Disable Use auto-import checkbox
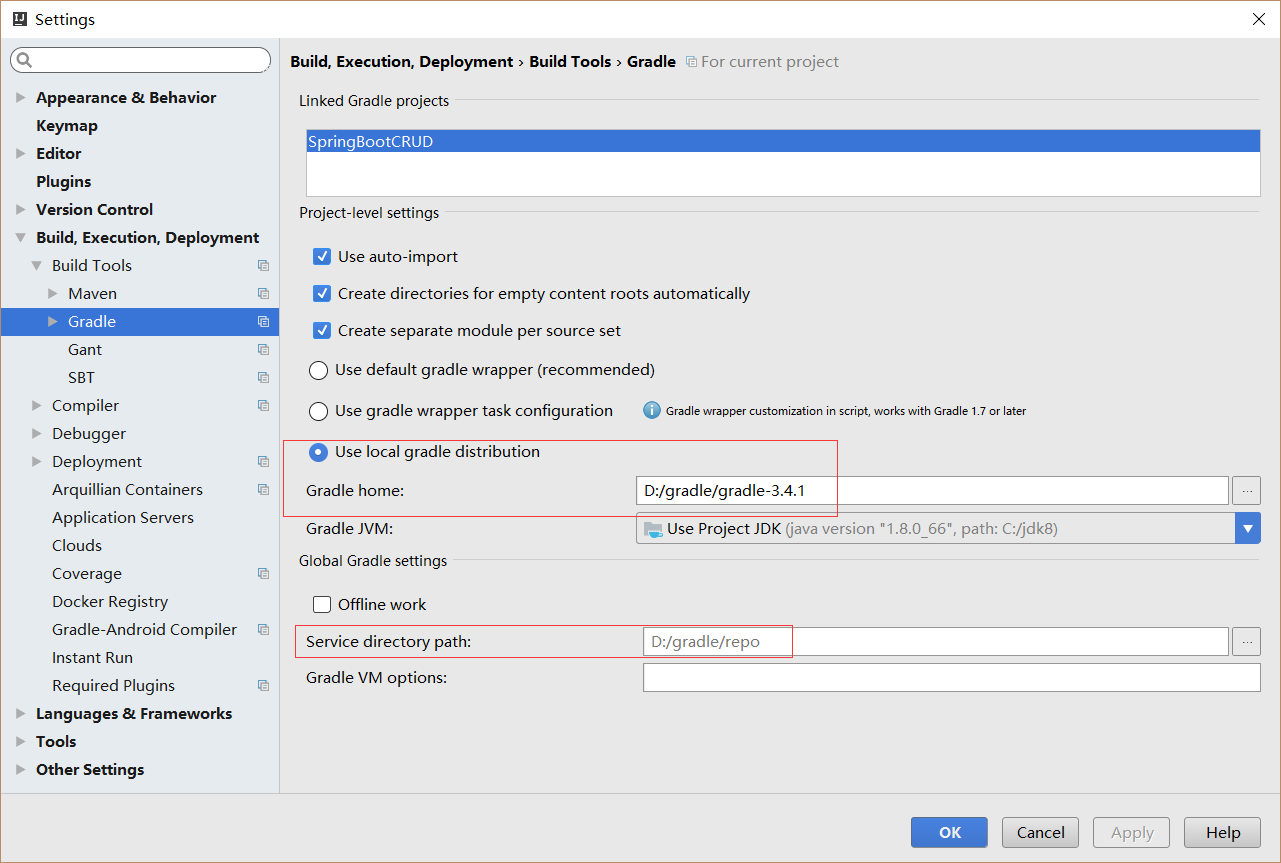Viewport: 1281px width, 863px height. [322, 257]
